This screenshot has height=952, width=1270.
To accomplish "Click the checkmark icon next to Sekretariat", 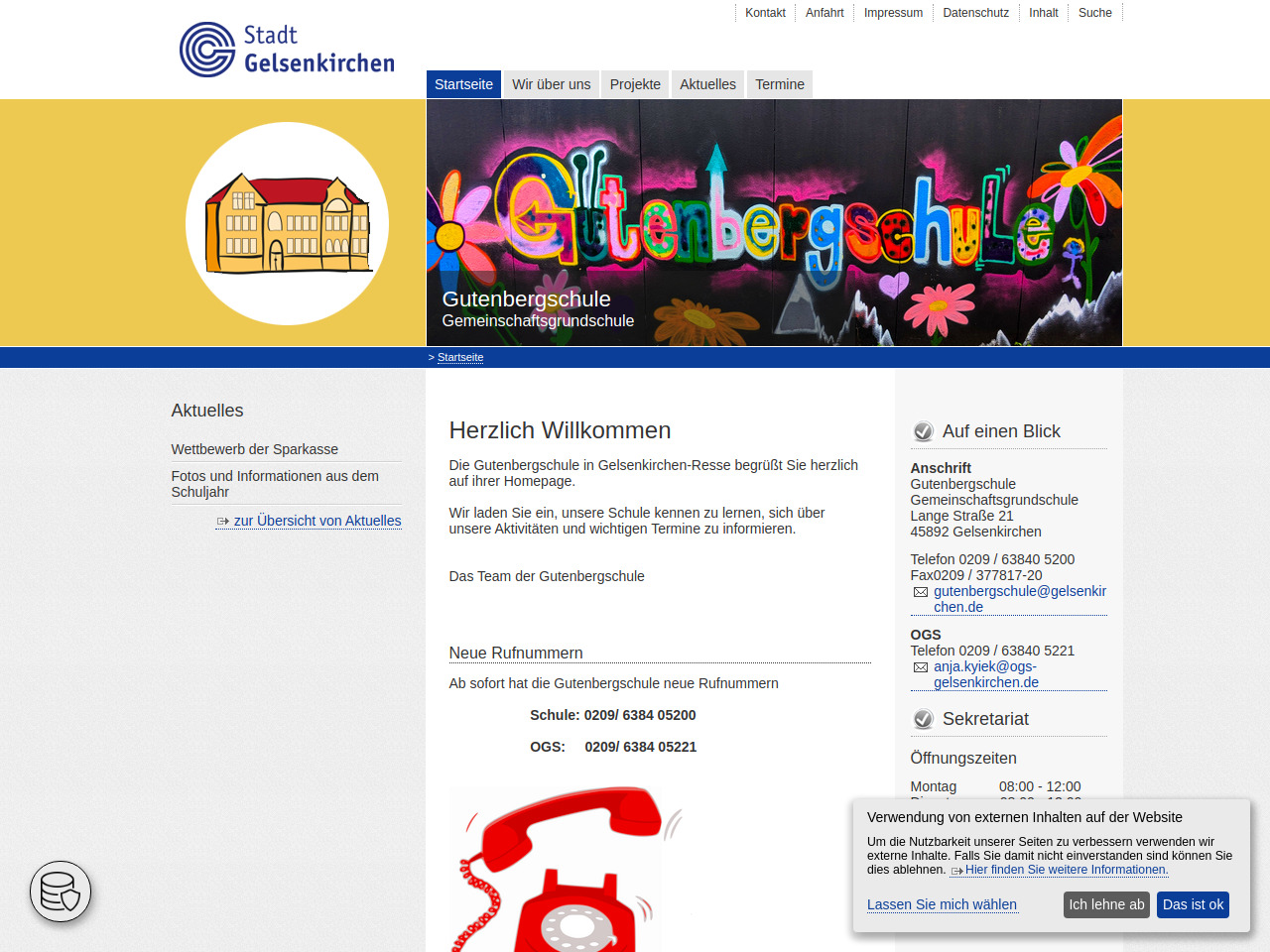I will tap(923, 719).
